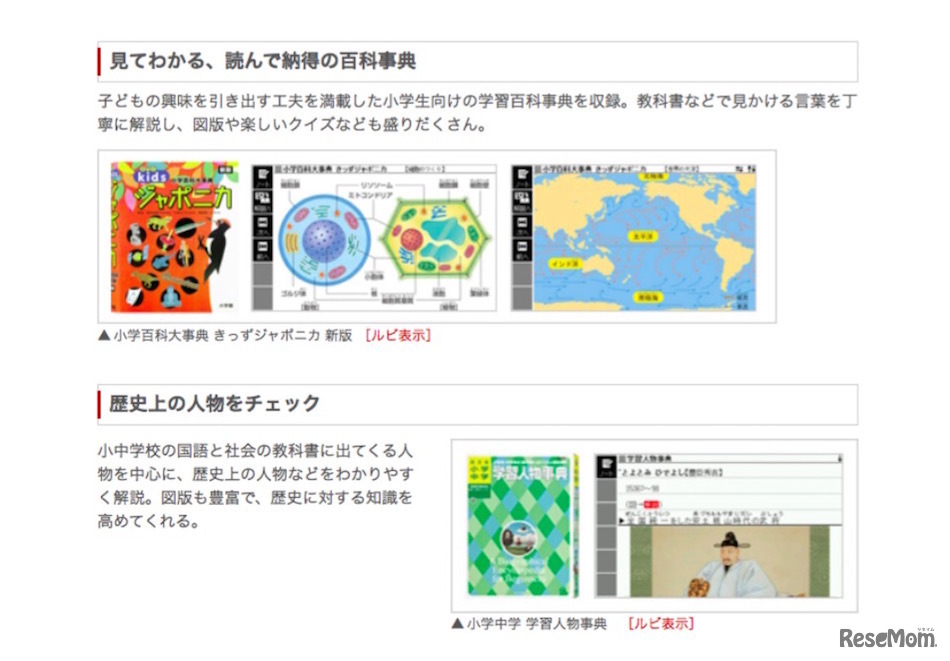Select the ノート icon in the 学習人物事典 sidebar
This screenshot has width=950, height=661.
click(605, 464)
